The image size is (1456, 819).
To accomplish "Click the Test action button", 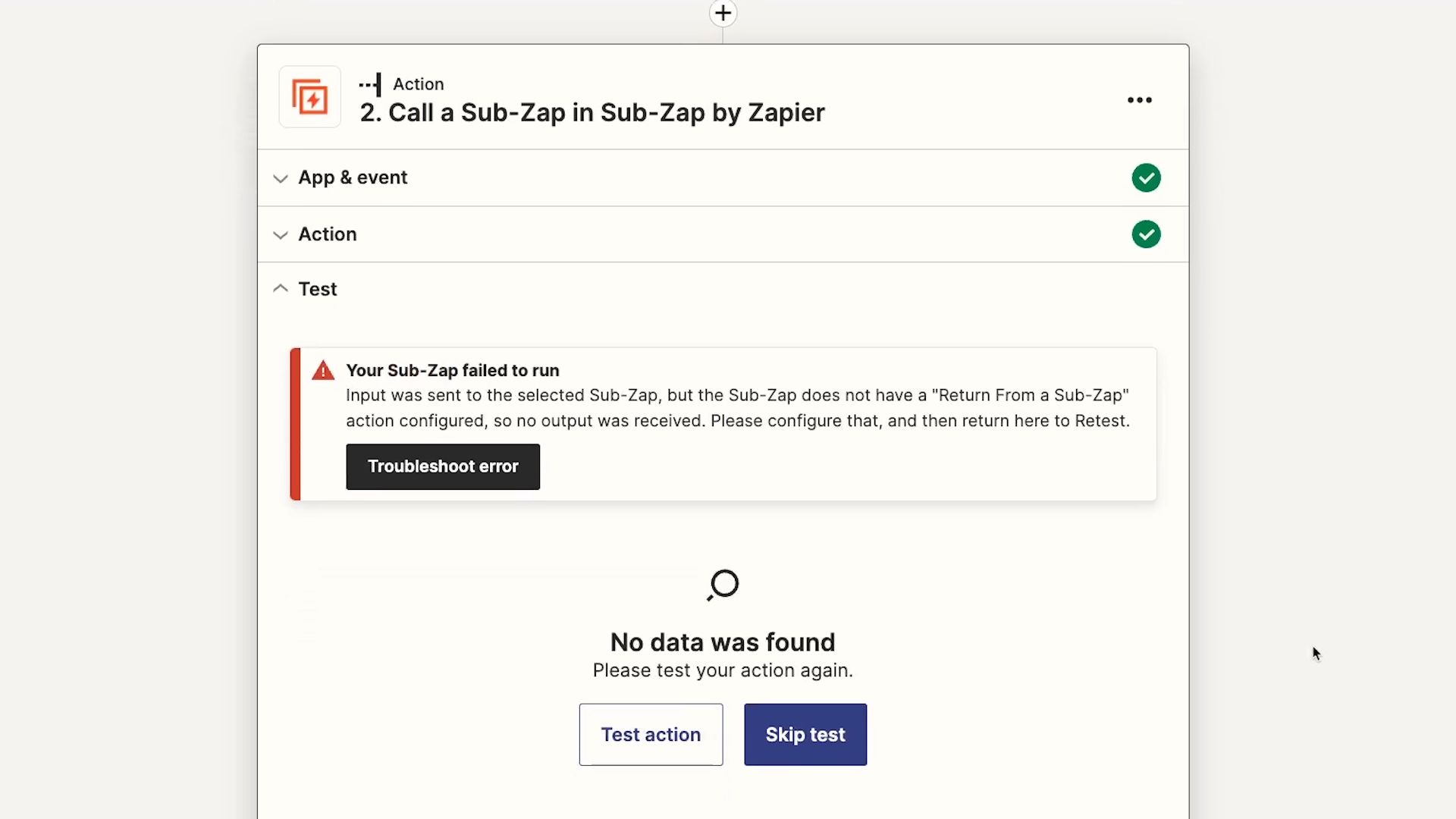I will [x=651, y=734].
